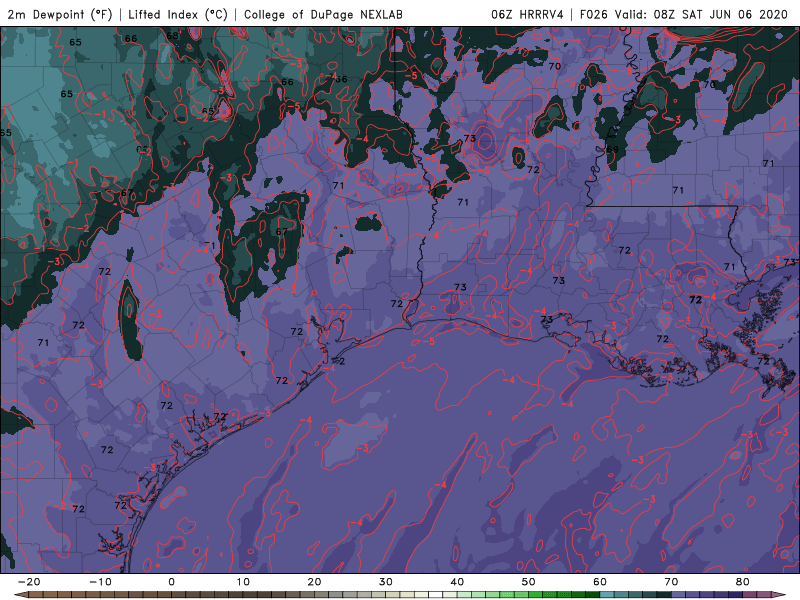Click the 0 label on the color scale
Image resolution: width=800 pixels, height=600 pixels.
(x=171, y=582)
